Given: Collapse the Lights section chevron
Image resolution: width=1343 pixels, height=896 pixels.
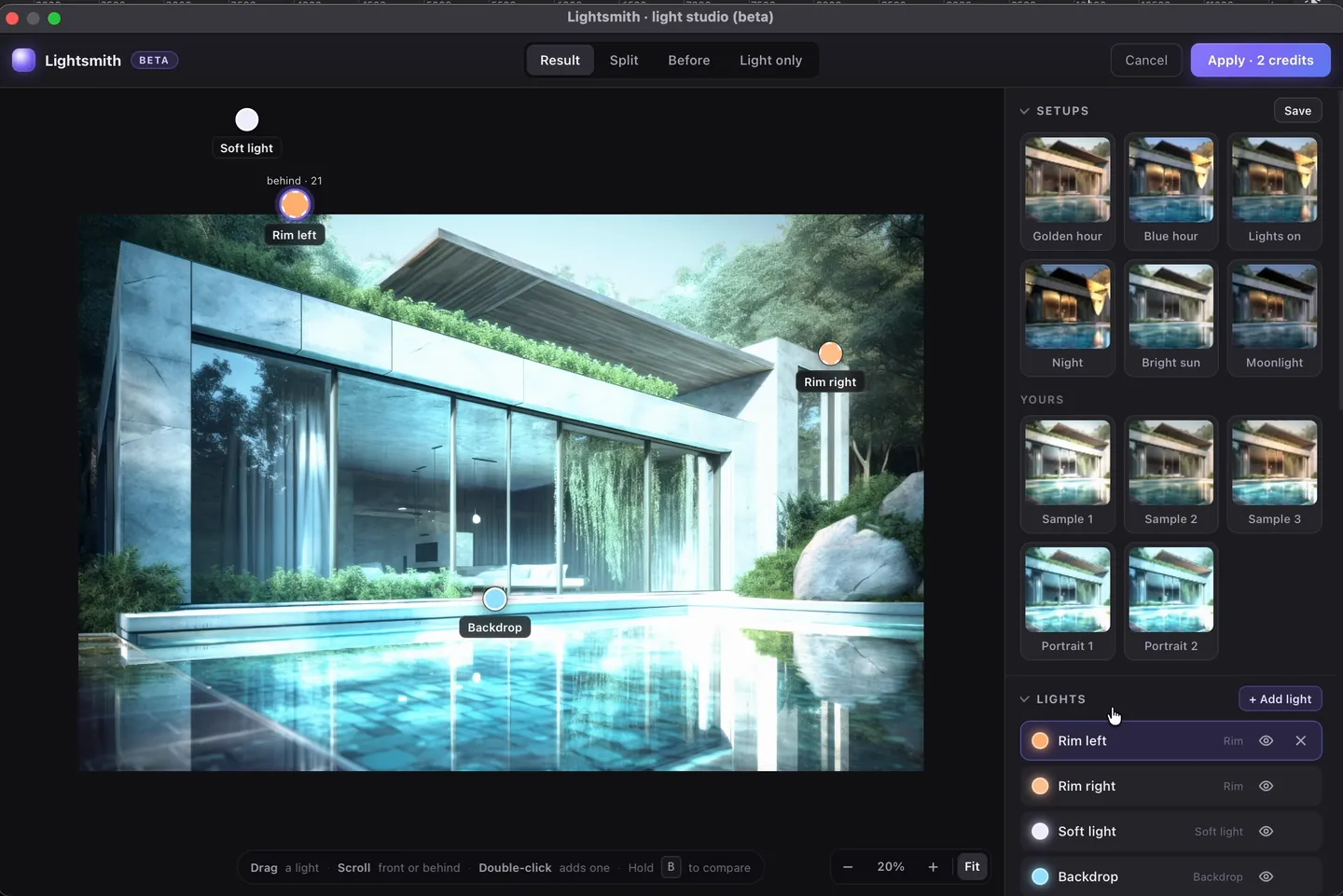Looking at the screenshot, I should tap(1025, 699).
